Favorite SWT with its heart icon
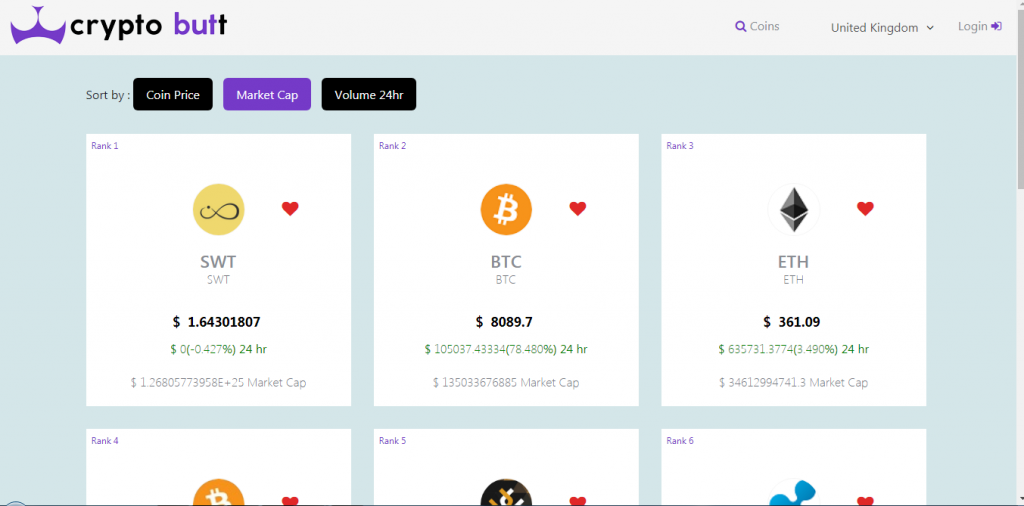Viewport: 1024px width, 506px height. (x=290, y=208)
